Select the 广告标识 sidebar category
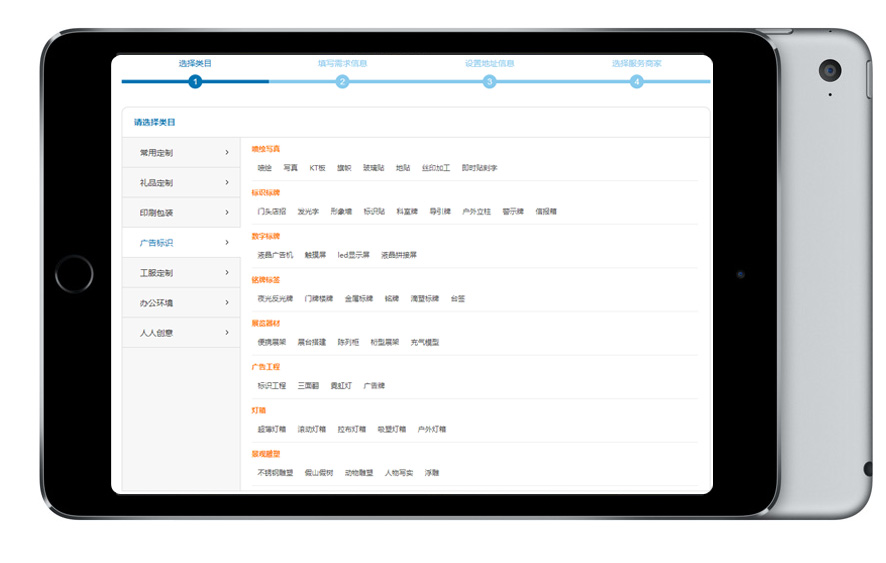The image size is (886, 563). [x=156, y=243]
